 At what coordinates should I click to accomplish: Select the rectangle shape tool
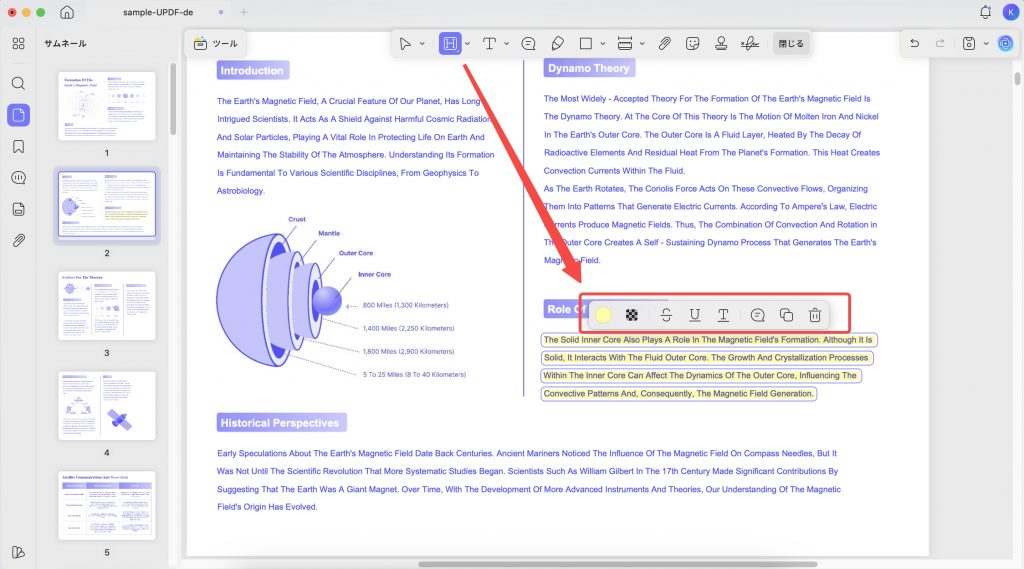pos(586,44)
